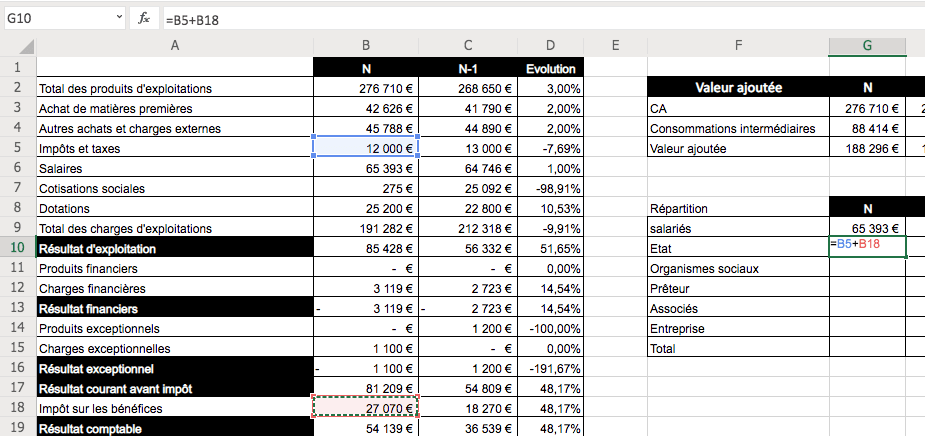925x436 pixels.
Task: Click the Résultat d'exploitation label cell
Action: (x=174, y=248)
